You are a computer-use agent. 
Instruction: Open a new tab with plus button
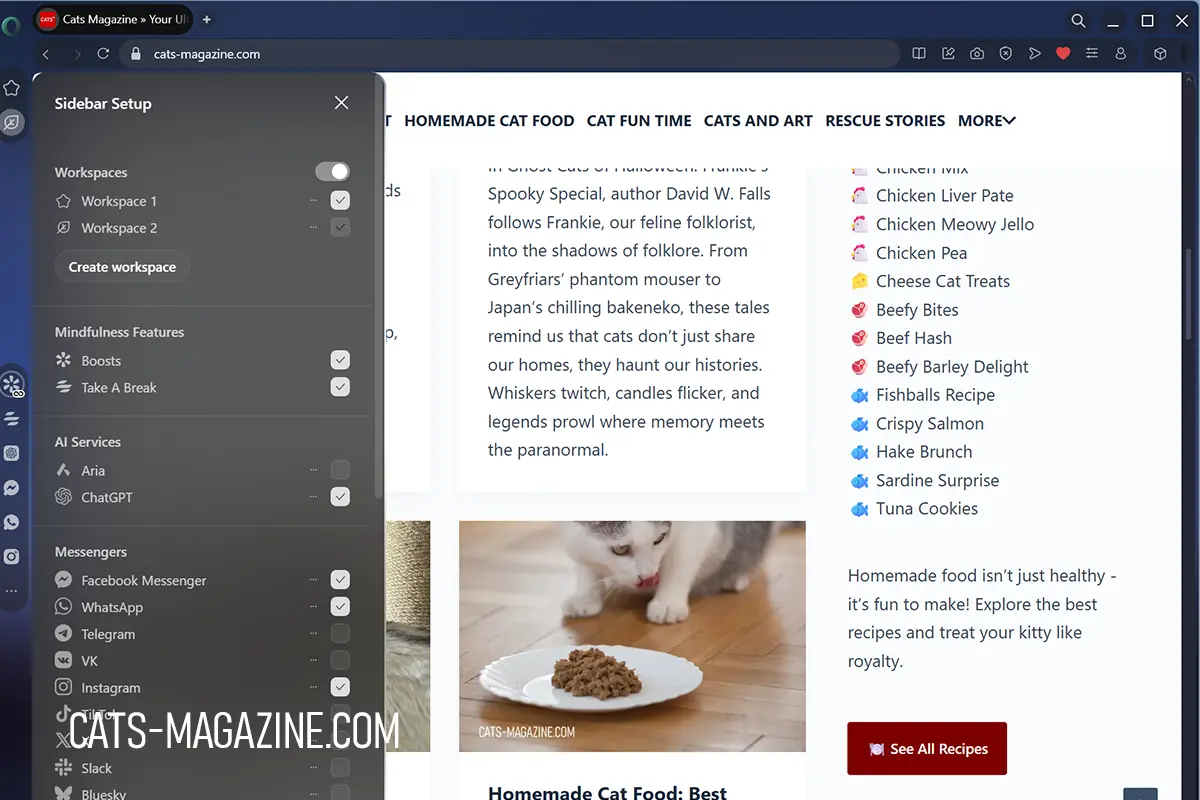coord(207,20)
